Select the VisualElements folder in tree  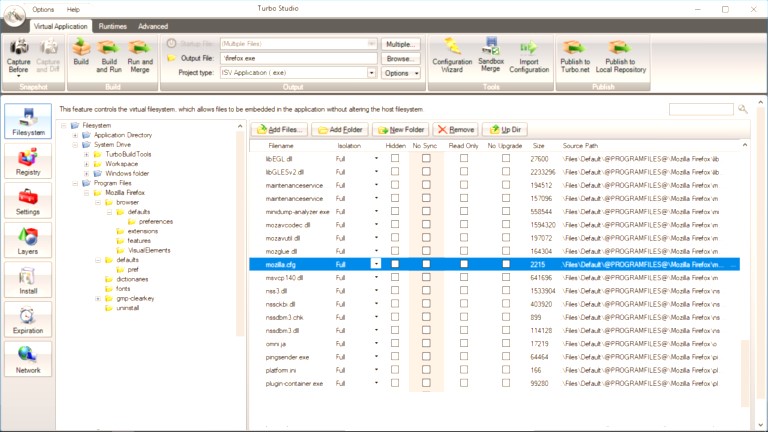coord(149,250)
